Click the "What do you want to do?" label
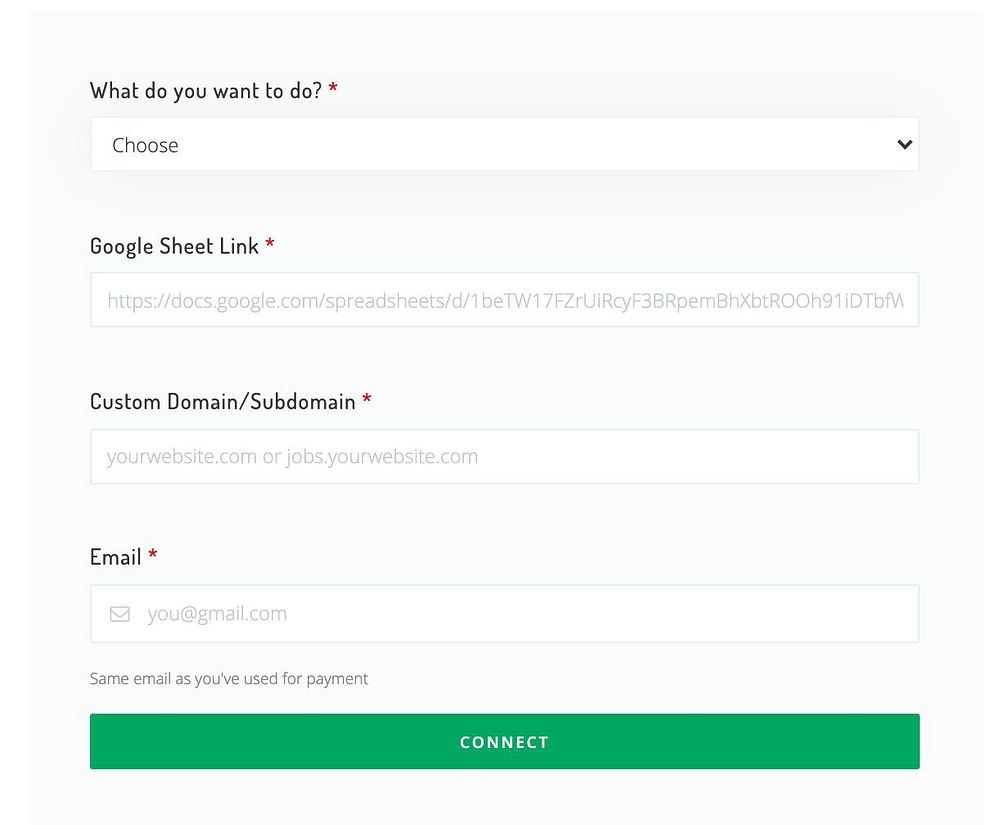The height and width of the screenshot is (825, 1000). tap(206, 90)
